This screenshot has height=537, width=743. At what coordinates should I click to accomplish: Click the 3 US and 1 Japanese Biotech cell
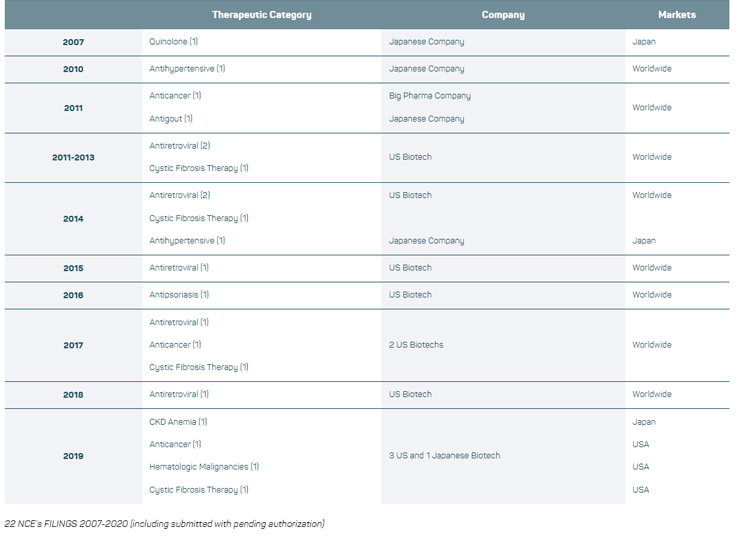pyautogui.click(x=444, y=456)
